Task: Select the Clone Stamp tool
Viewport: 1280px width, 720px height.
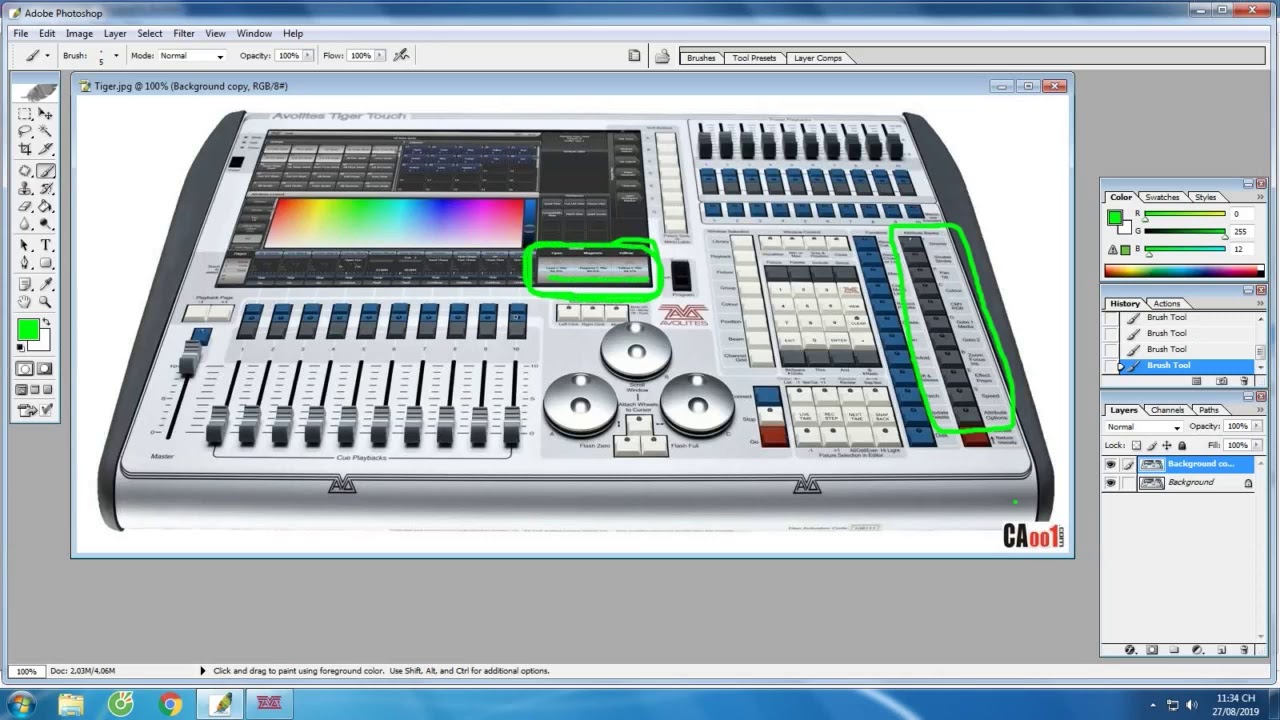Action: 25,188
